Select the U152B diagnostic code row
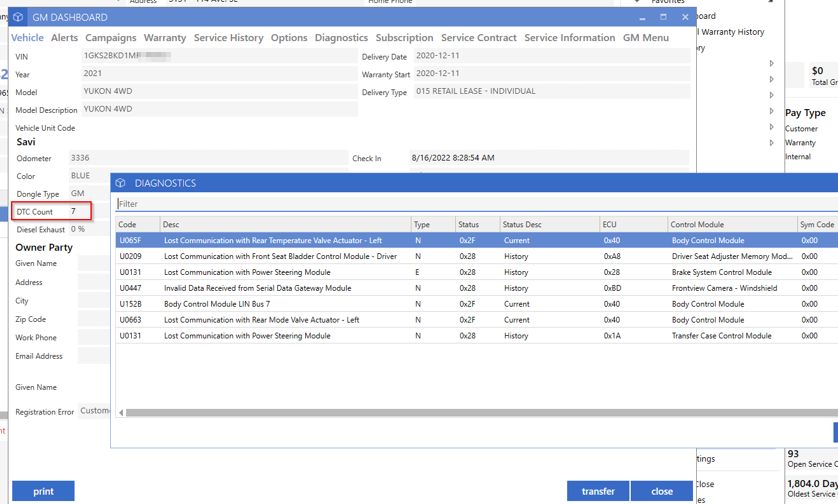 coord(477,304)
